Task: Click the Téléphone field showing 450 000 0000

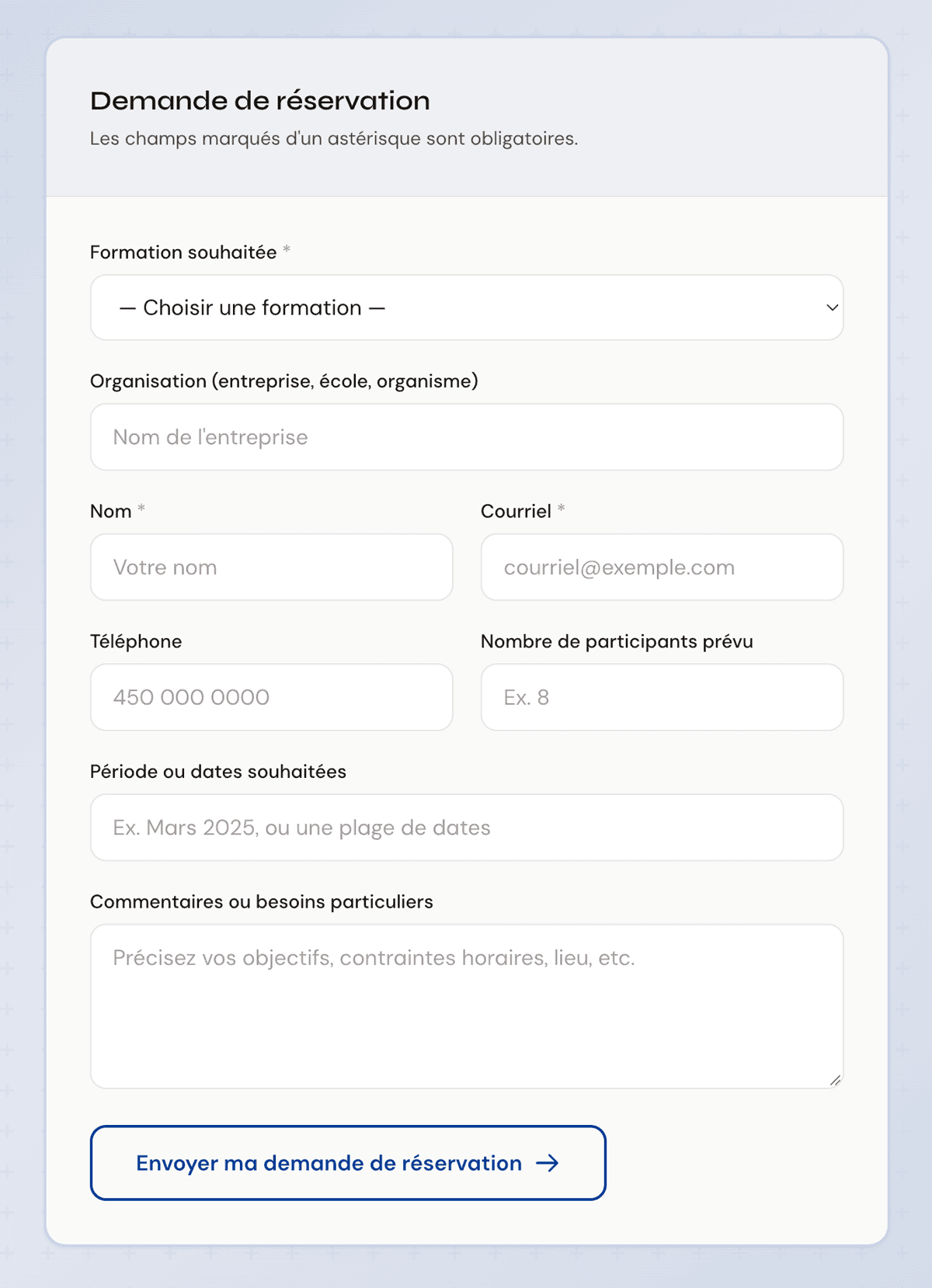Action: (x=271, y=697)
